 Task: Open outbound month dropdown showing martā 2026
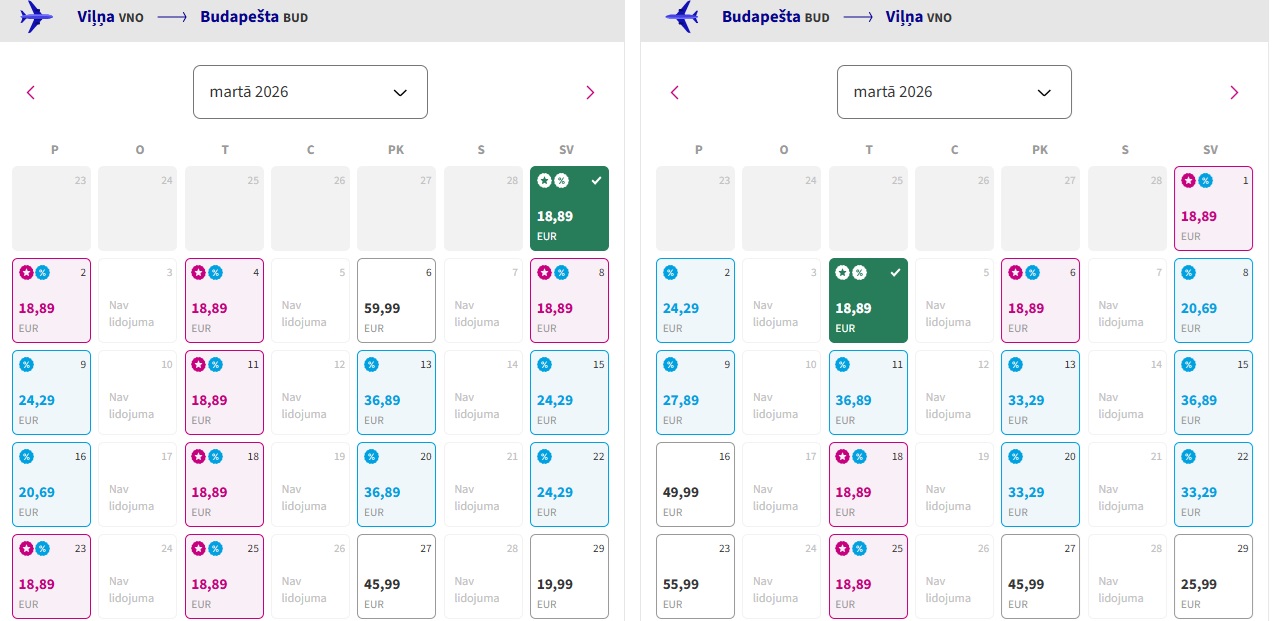310,92
